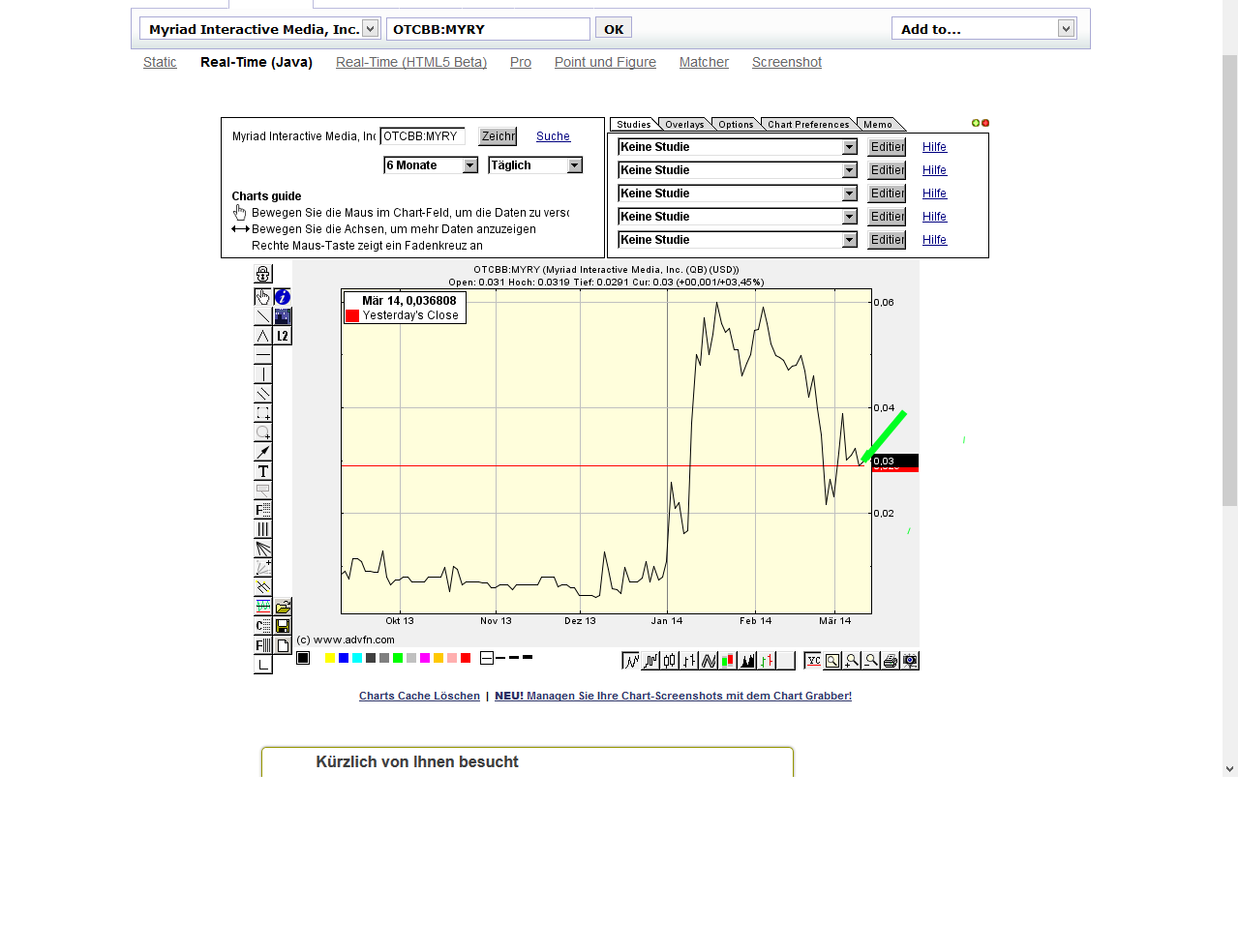This screenshot has width=1239, height=952.
Task: Select the parallel lines channel tool
Action: tap(263, 394)
